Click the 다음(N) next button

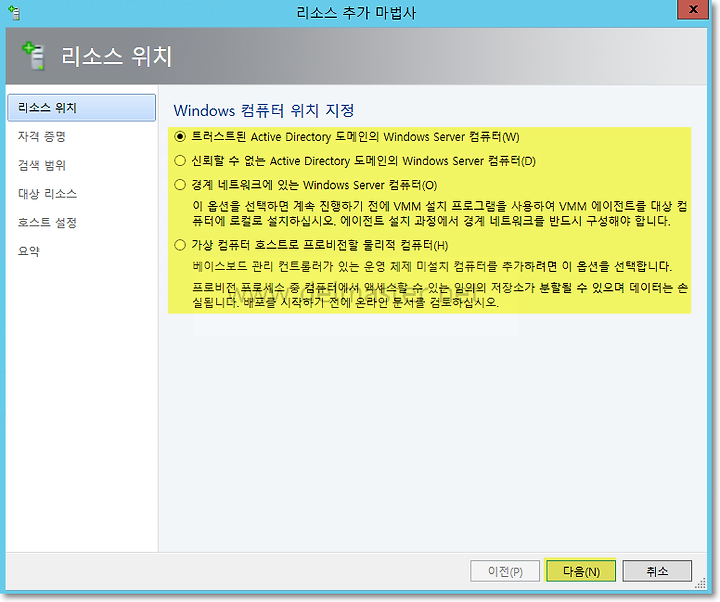pyautogui.click(x=581, y=571)
